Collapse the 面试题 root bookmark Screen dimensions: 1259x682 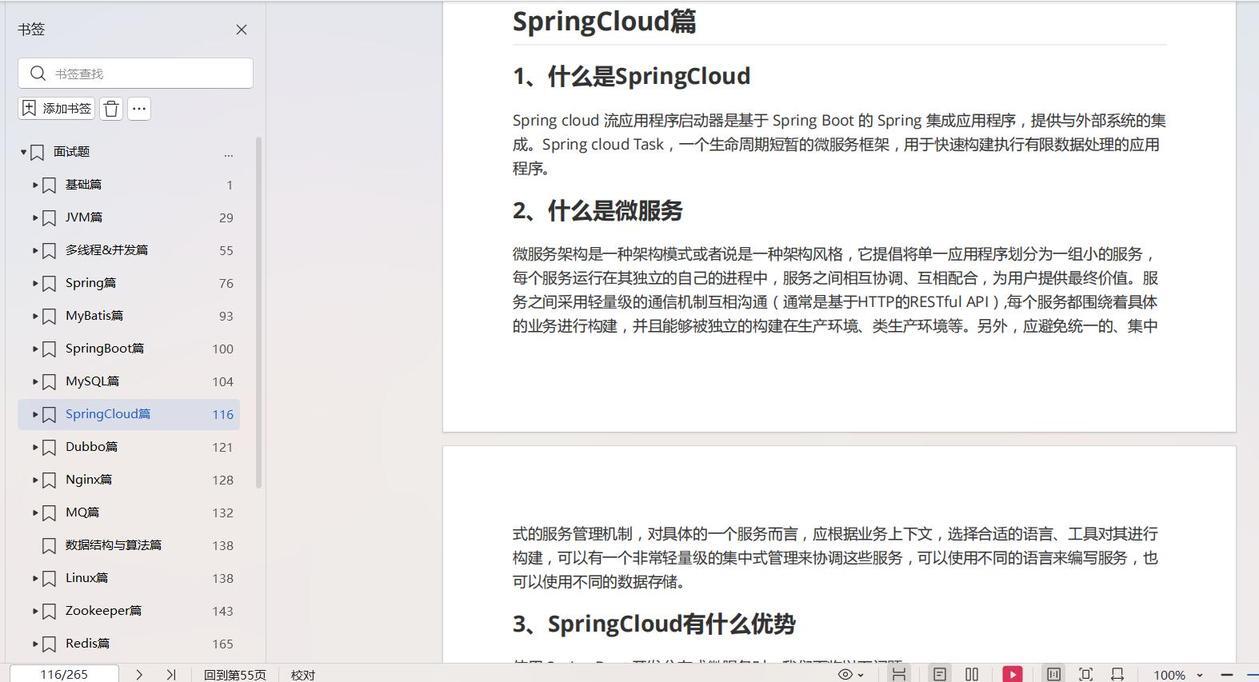pos(23,152)
